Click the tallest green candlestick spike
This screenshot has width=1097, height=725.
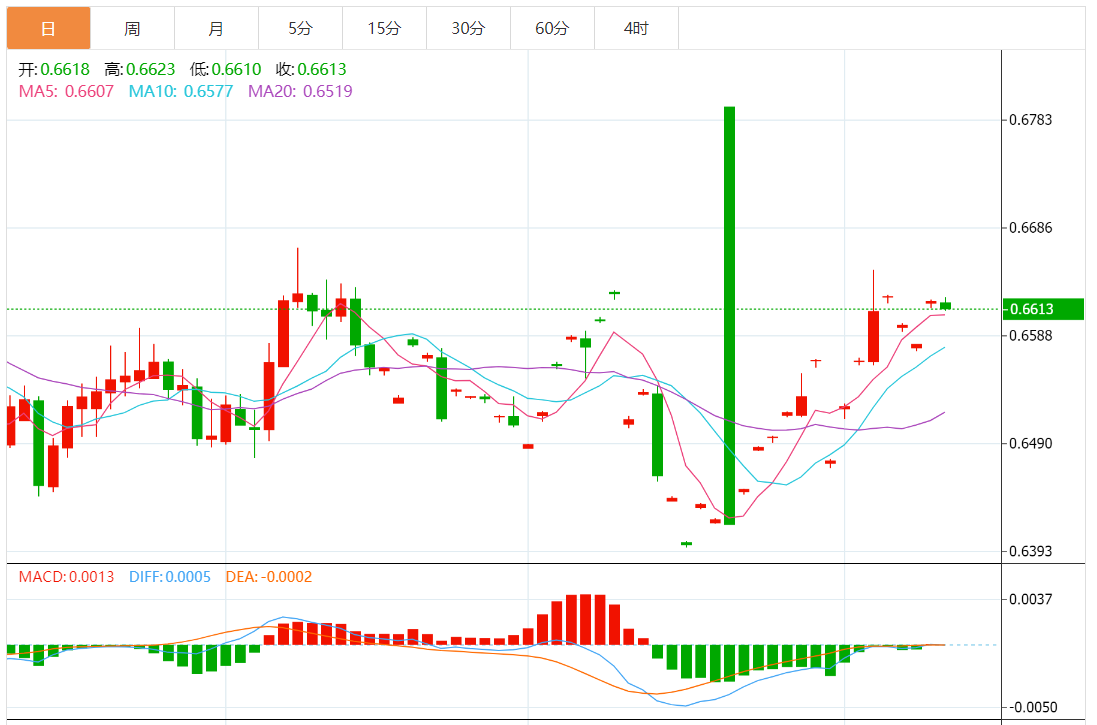[x=729, y=316]
